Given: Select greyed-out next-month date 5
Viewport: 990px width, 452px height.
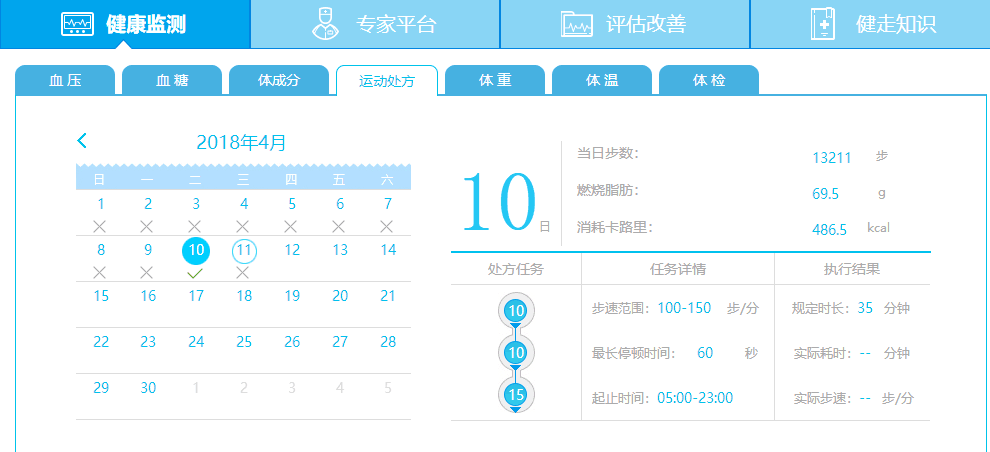Looking at the screenshot, I should (x=388, y=388).
